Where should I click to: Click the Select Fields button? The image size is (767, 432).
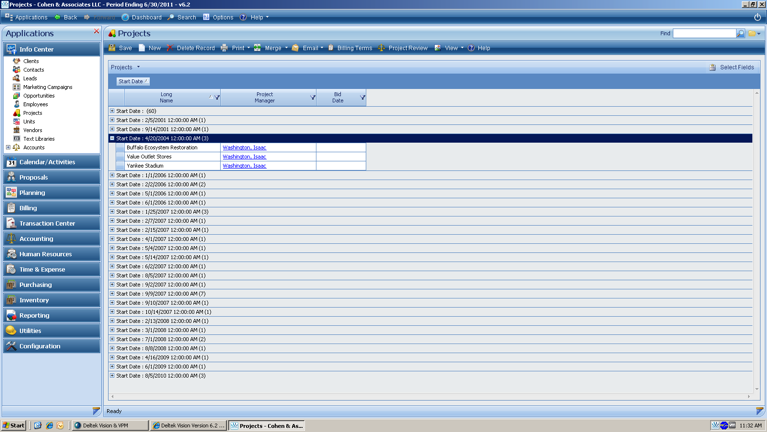click(x=731, y=67)
